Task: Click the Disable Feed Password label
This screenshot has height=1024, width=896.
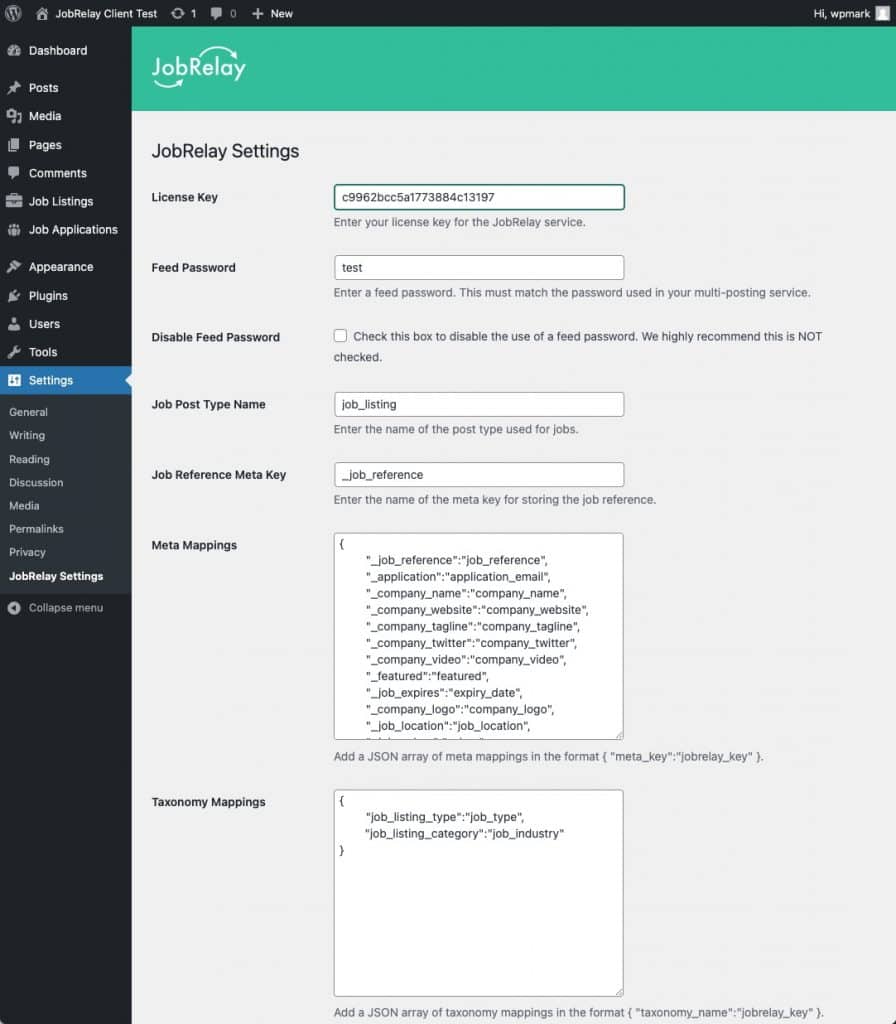Action: pos(216,337)
